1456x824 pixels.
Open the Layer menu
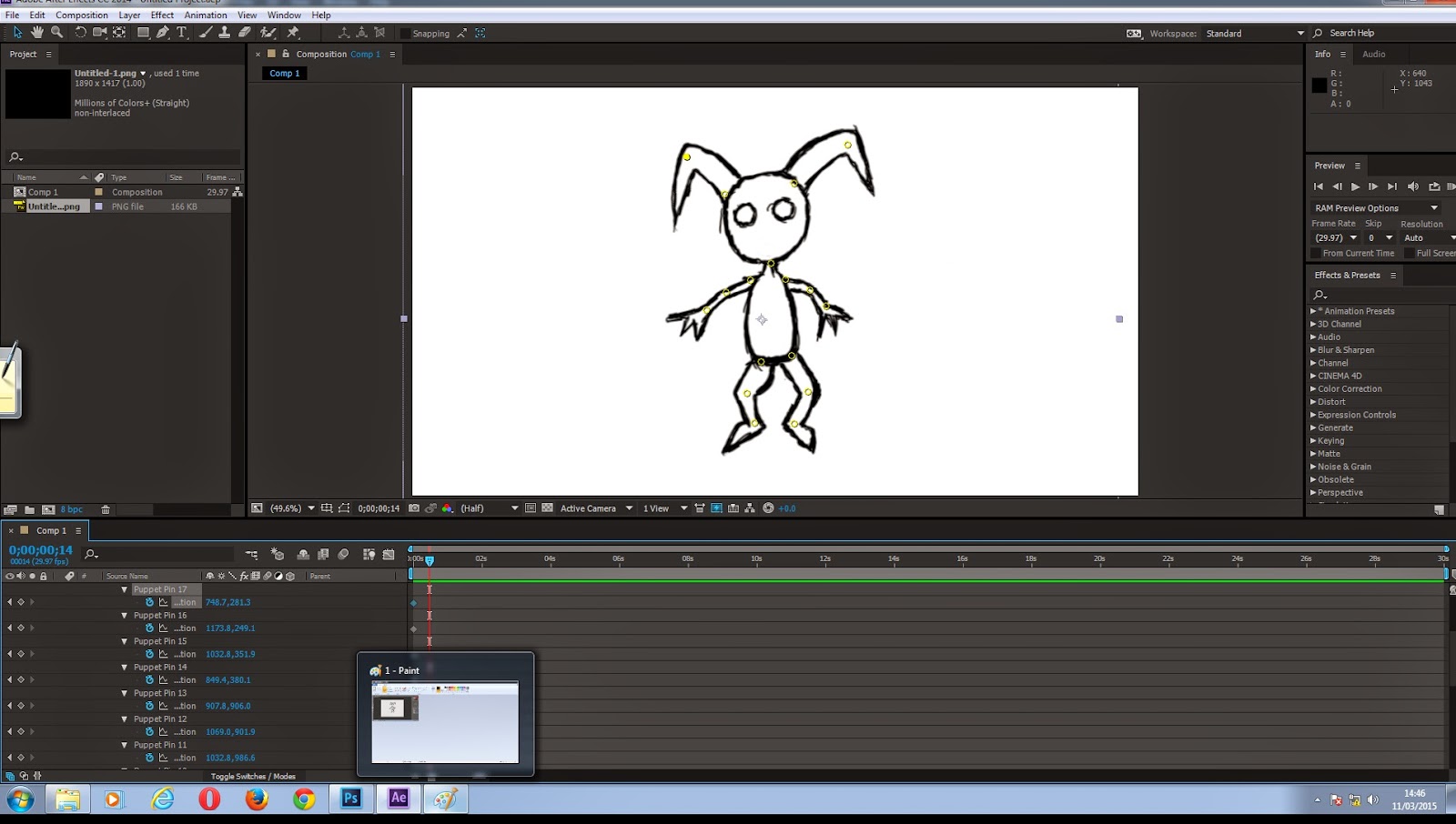pyautogui.click(x=129, y=15)
